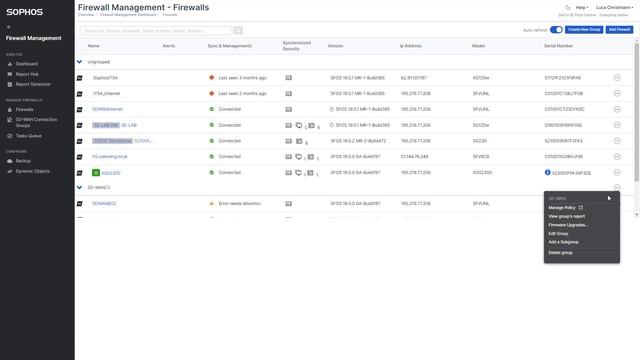Click the firewall icon on the SE-LAB row

[x=80, y=125]
